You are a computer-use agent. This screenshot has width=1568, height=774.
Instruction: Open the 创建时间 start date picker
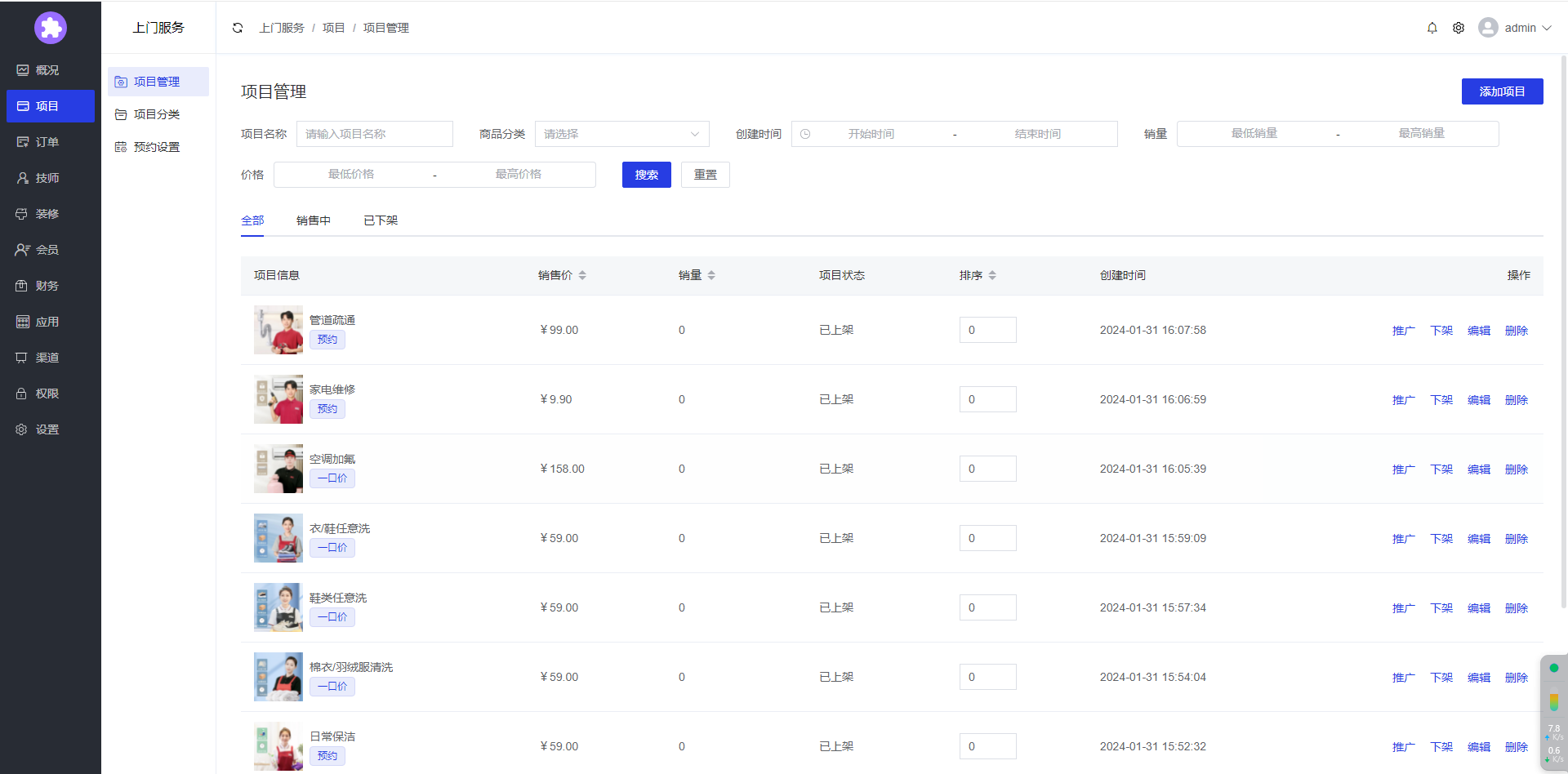871,134
